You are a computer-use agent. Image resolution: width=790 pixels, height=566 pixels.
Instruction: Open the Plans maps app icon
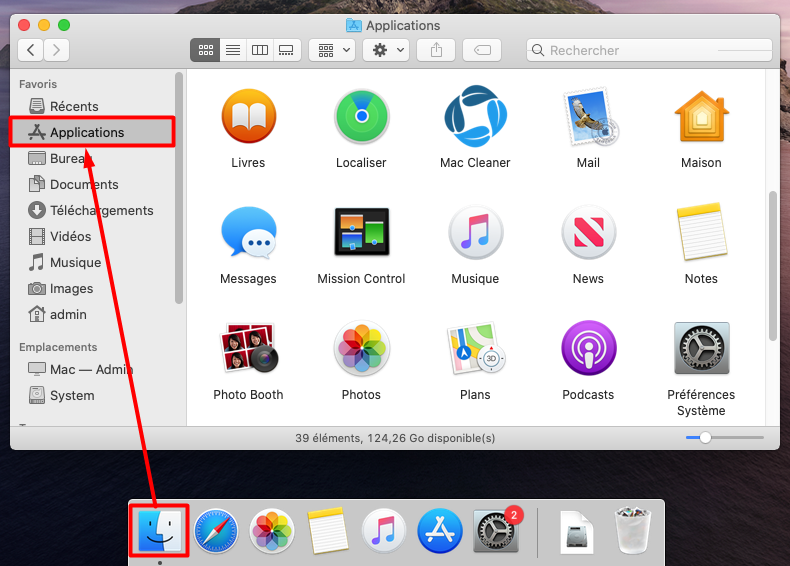[x=475, y=348]
